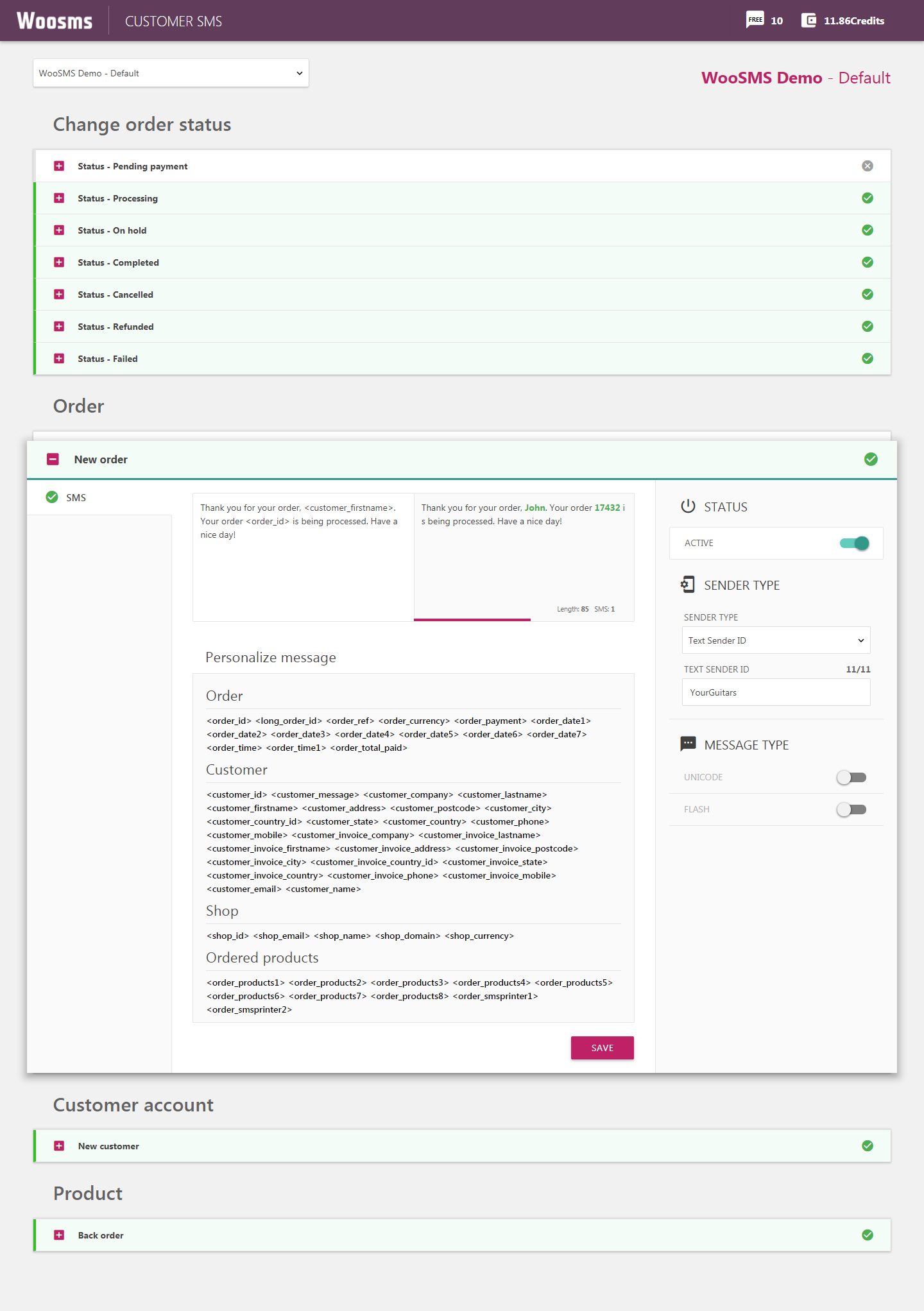This screenshot has width=924, height=1311.
Task: Save the new order message
Action: tap(602, 1048)
